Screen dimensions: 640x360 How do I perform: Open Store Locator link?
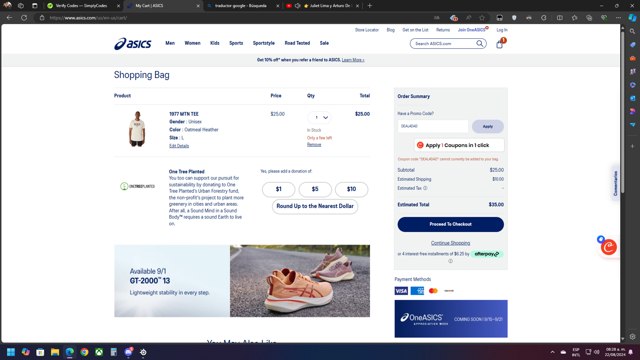367,30
